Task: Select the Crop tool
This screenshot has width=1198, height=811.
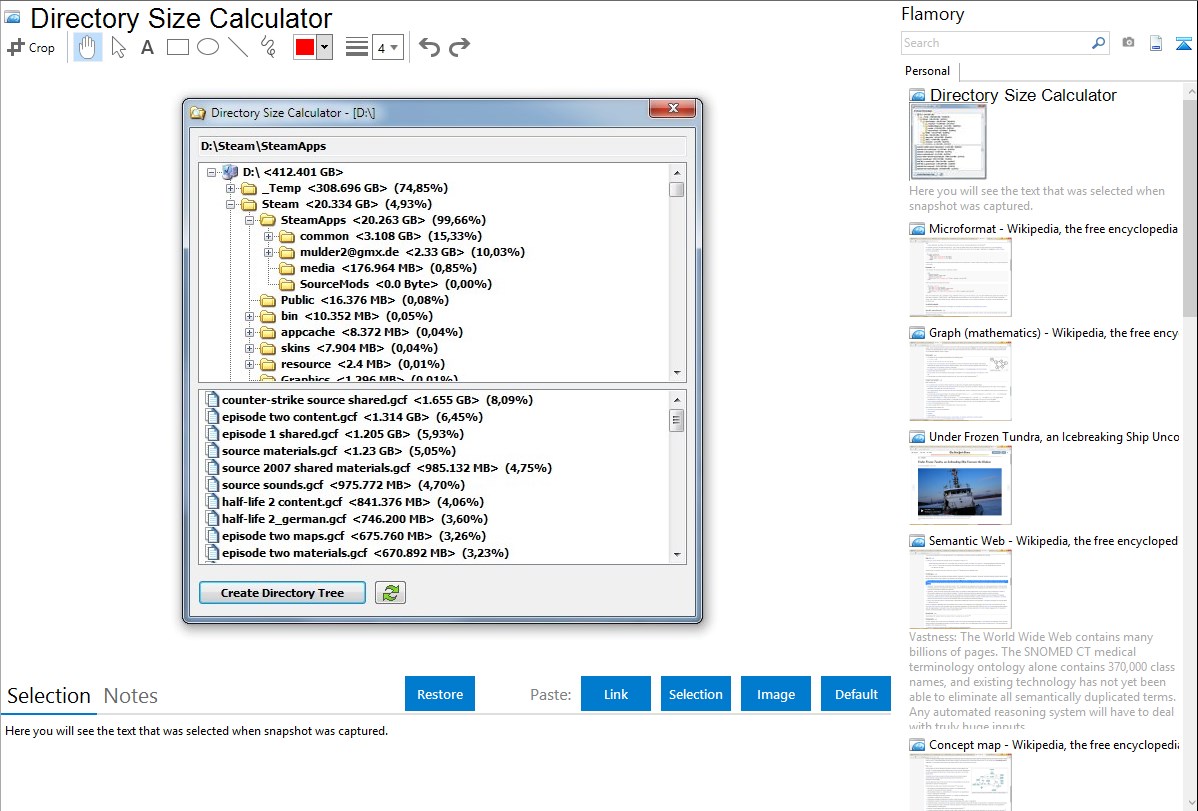Action: [x=31, y=47]
